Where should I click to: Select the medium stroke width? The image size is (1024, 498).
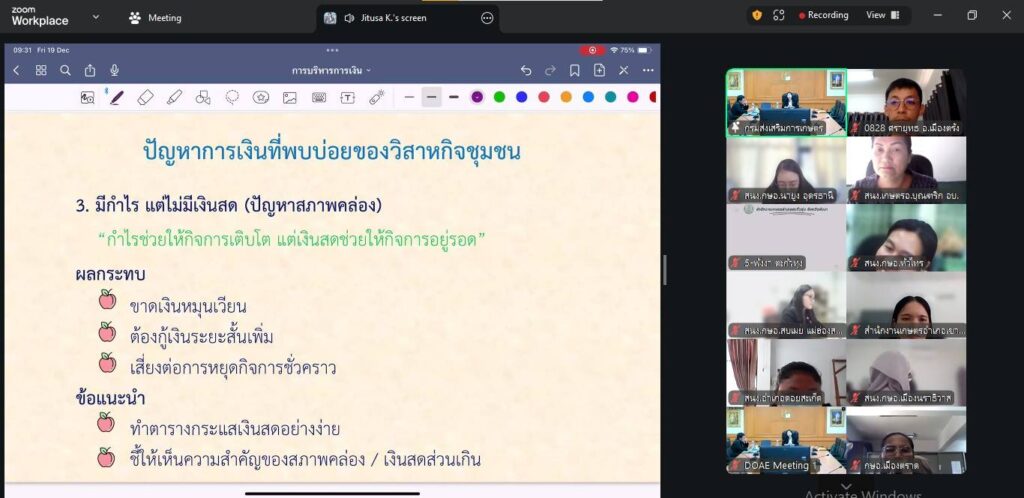(431, 97)
